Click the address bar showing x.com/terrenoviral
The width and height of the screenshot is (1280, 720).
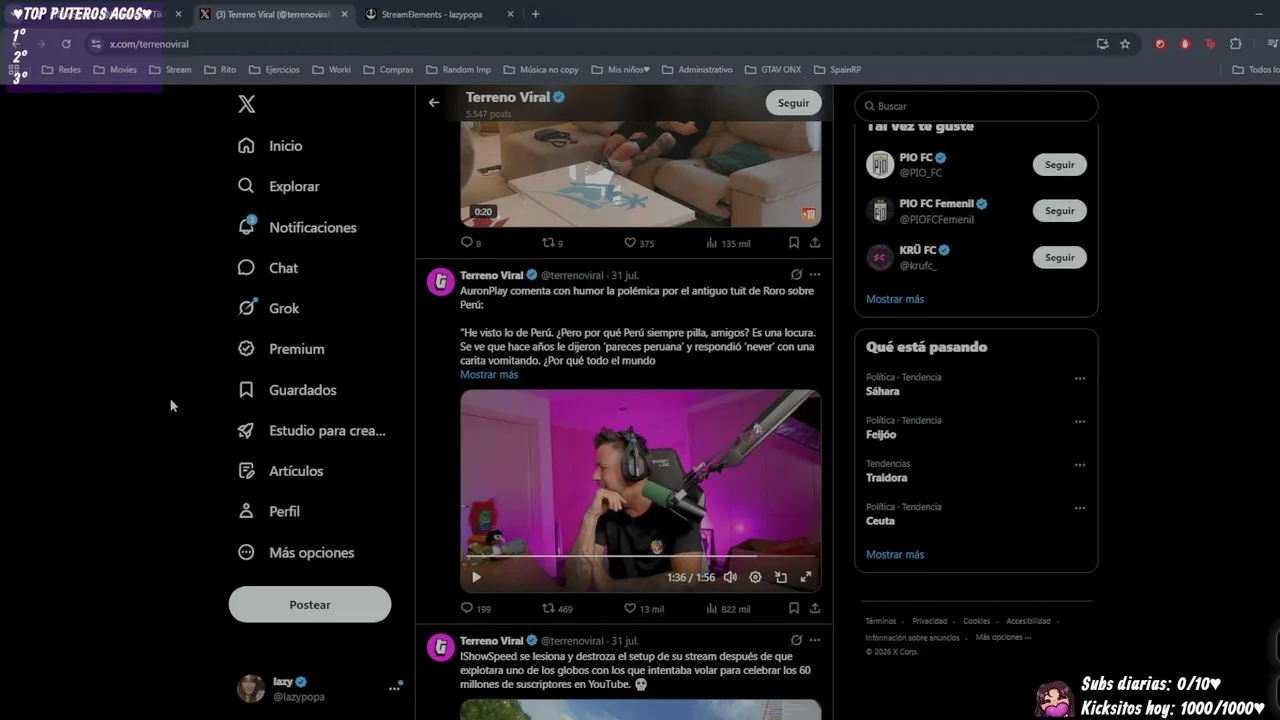(x=590, y=44)
